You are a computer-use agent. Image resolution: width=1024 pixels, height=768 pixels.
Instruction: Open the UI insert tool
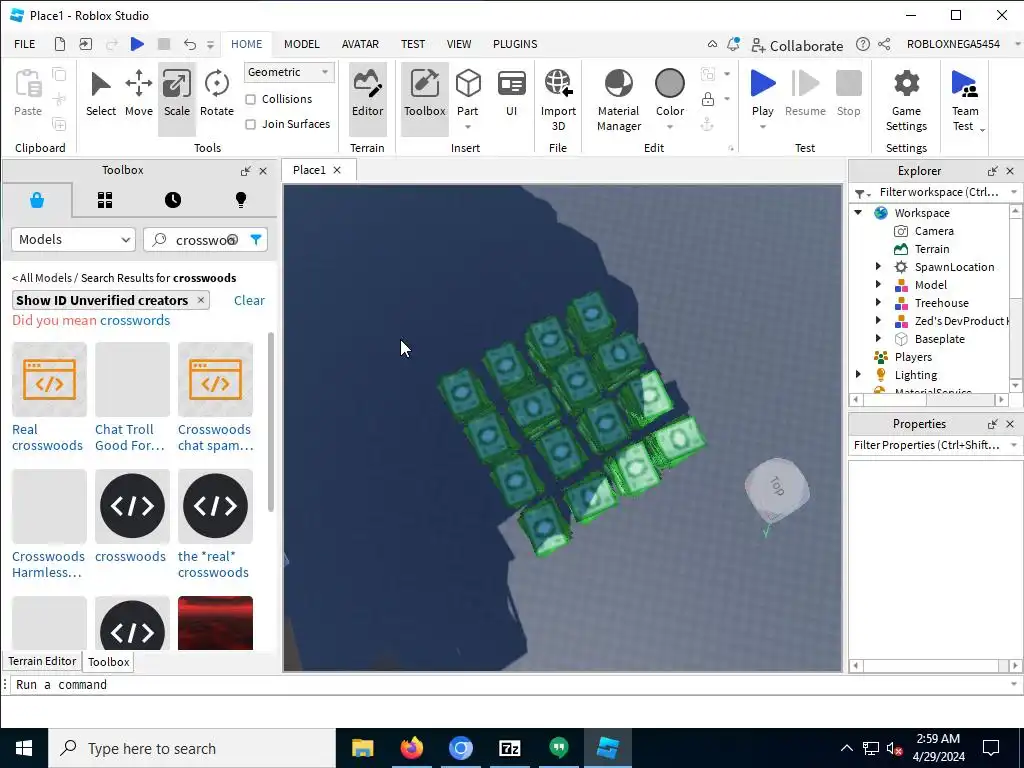[511, 95]
